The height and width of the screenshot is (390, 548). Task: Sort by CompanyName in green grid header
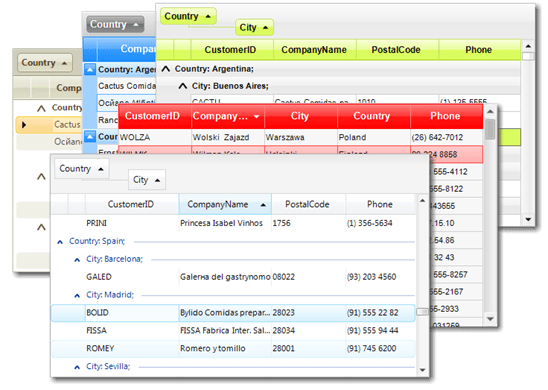click(x=314, y=50)
